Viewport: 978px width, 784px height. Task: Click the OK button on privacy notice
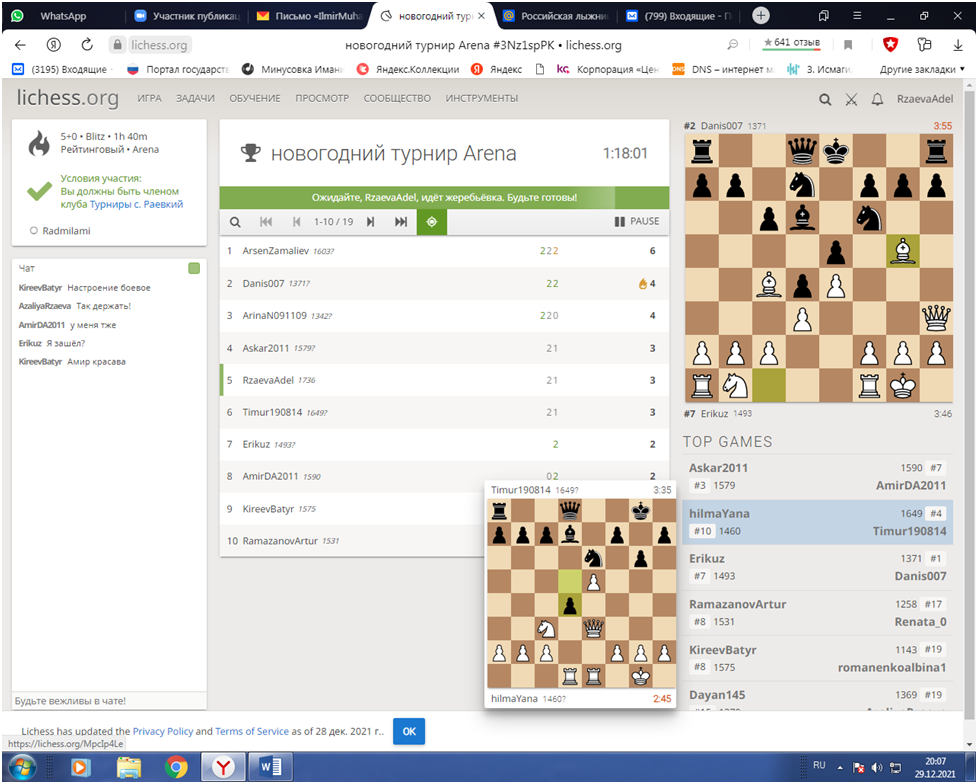pyautogui.click(x=408, y=731)
